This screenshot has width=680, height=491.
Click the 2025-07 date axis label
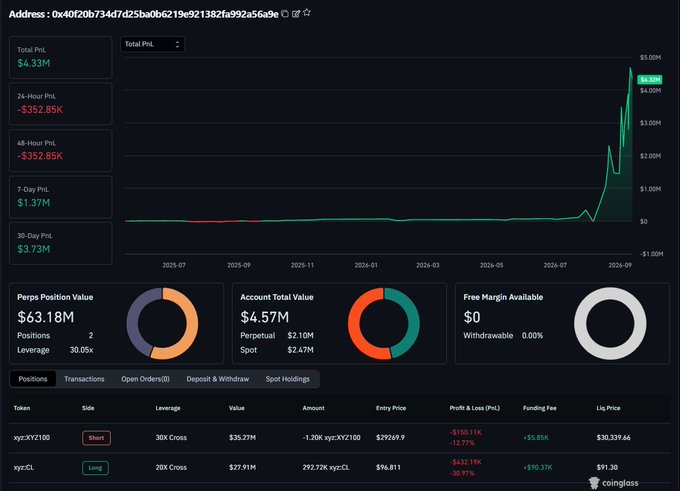pyautogui.click(x=174, y=265)
